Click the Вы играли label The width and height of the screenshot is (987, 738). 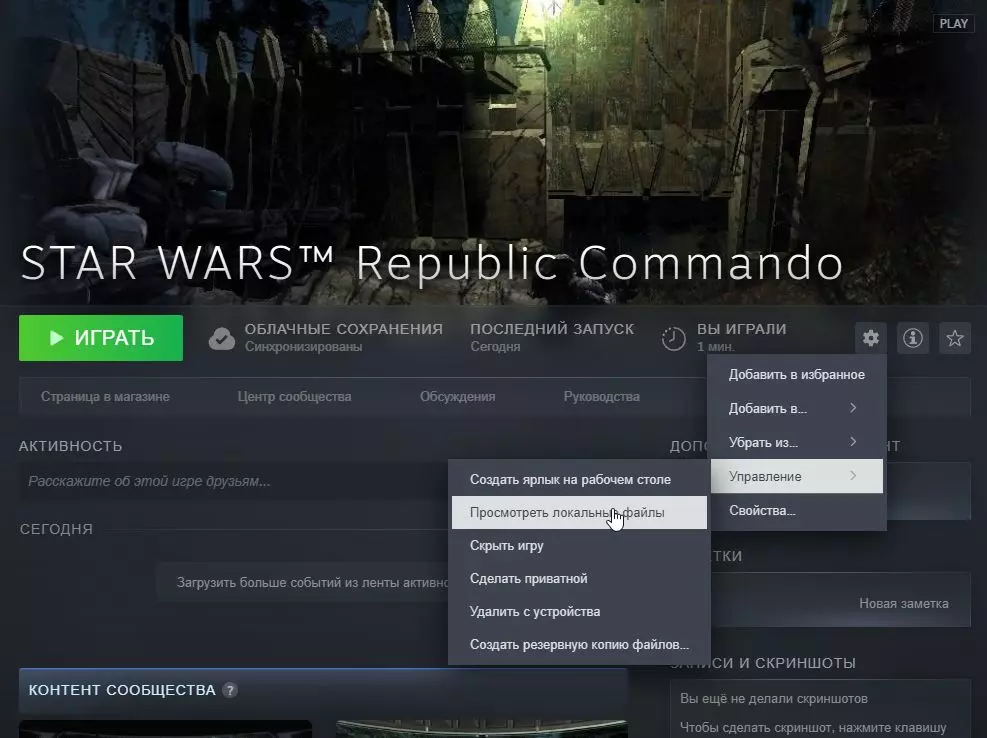click(742, 329)
